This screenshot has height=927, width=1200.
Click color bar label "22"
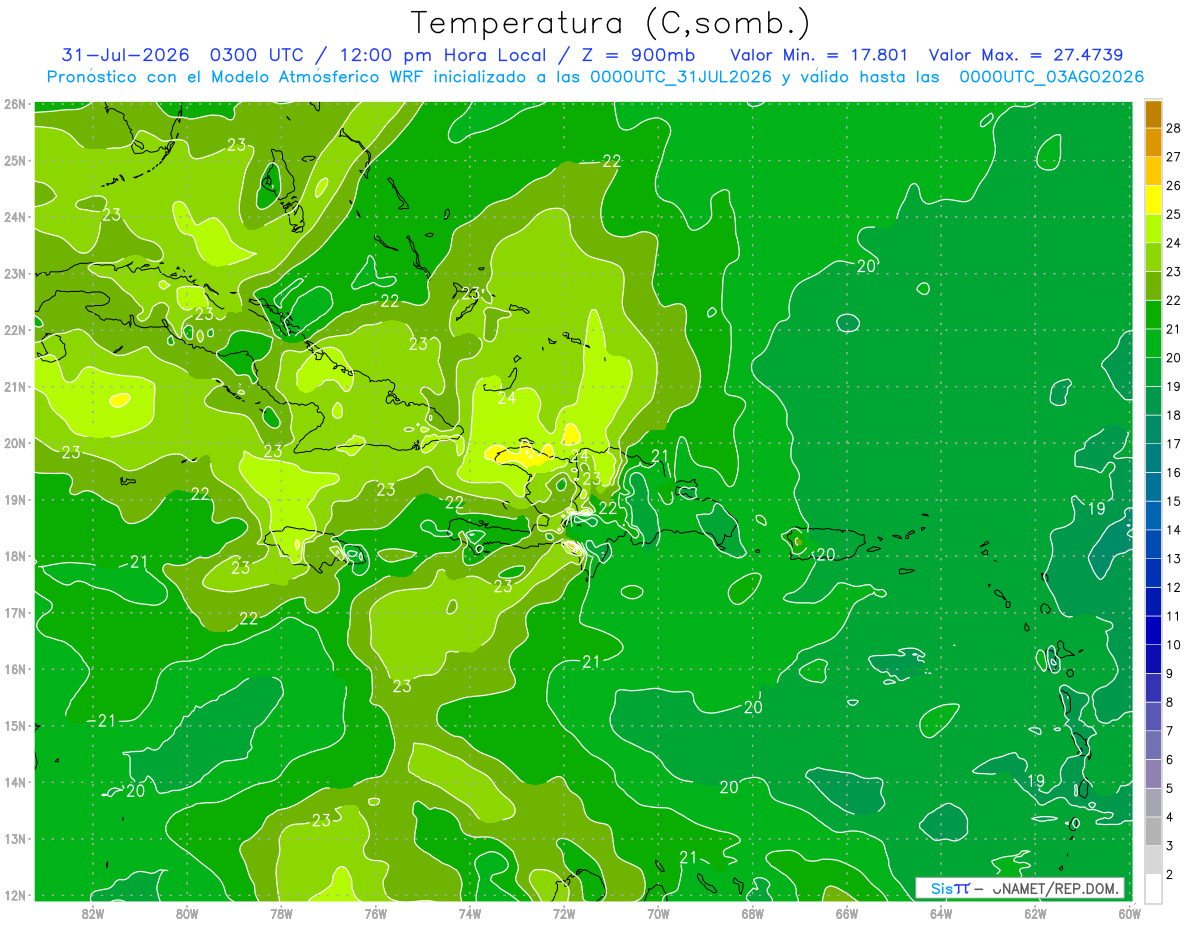[1174, 300]
